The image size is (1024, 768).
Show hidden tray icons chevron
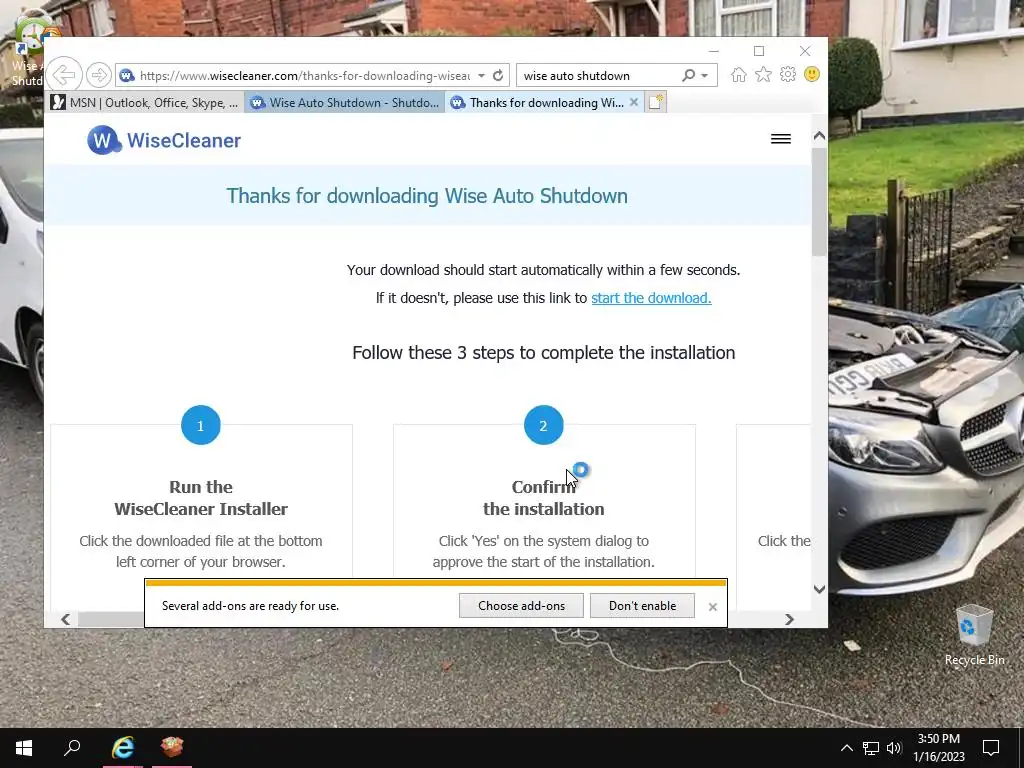846,748
